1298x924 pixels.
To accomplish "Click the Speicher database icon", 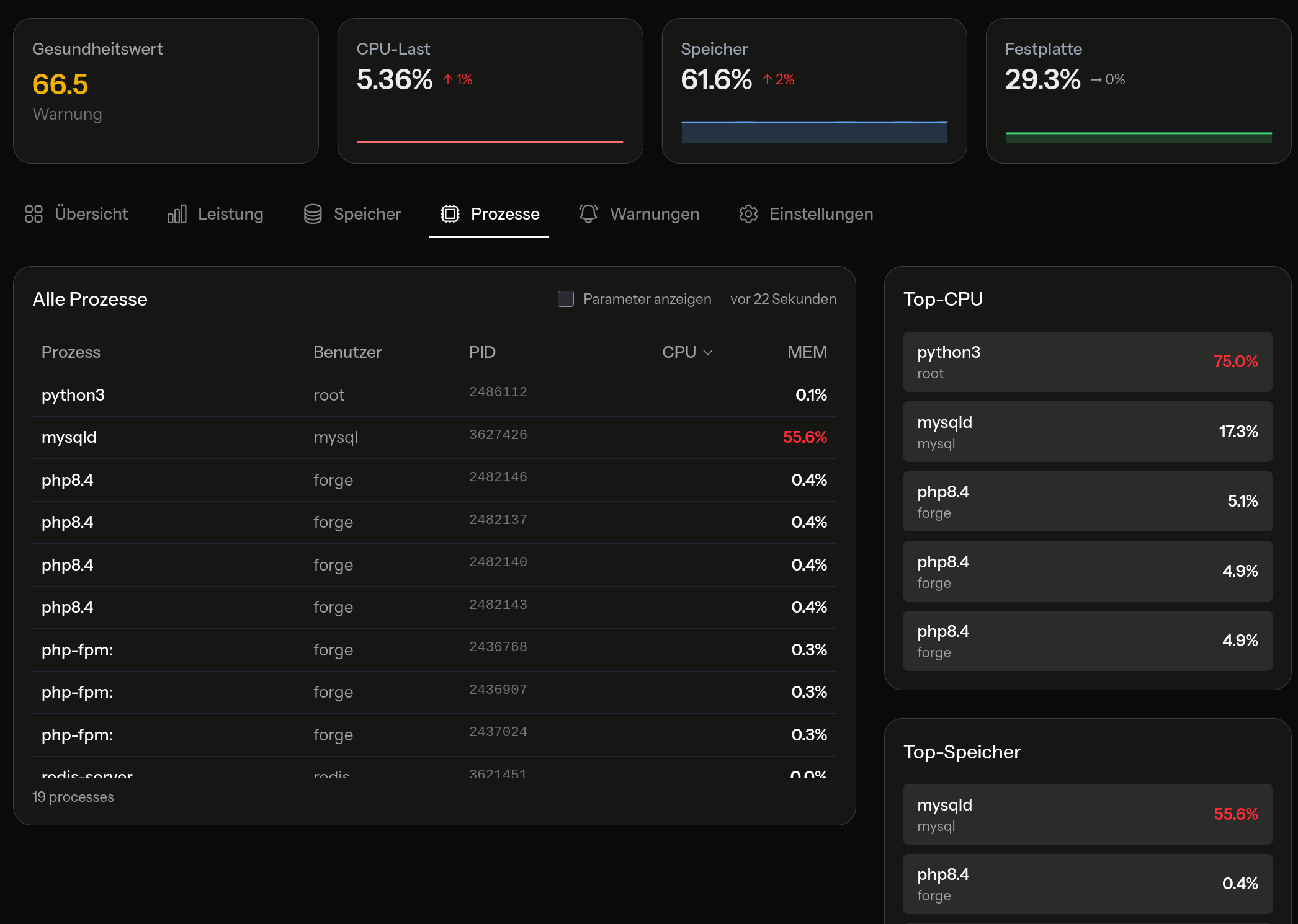I will pos(313,214).
